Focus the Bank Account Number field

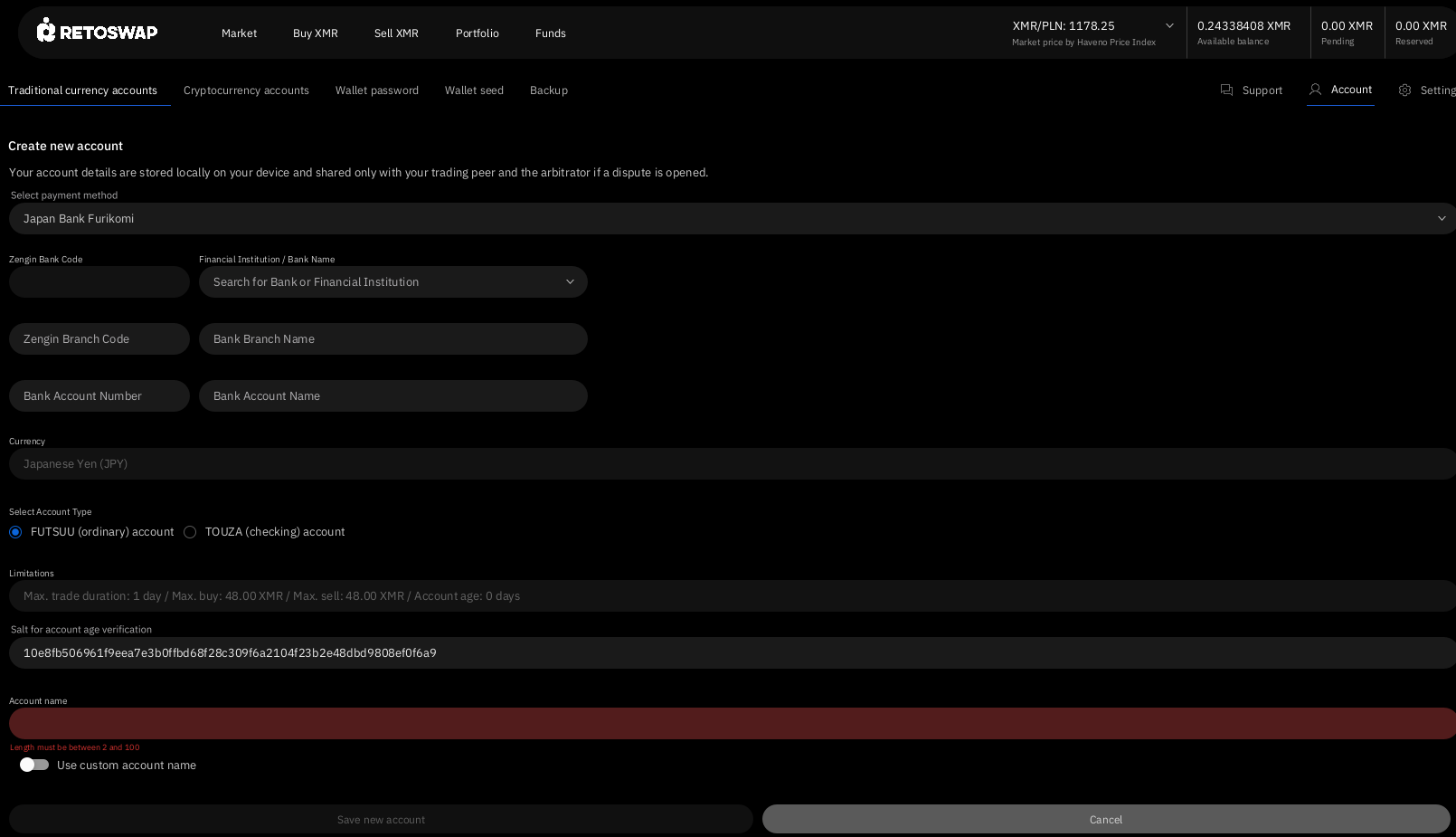[x=99, y=396]
